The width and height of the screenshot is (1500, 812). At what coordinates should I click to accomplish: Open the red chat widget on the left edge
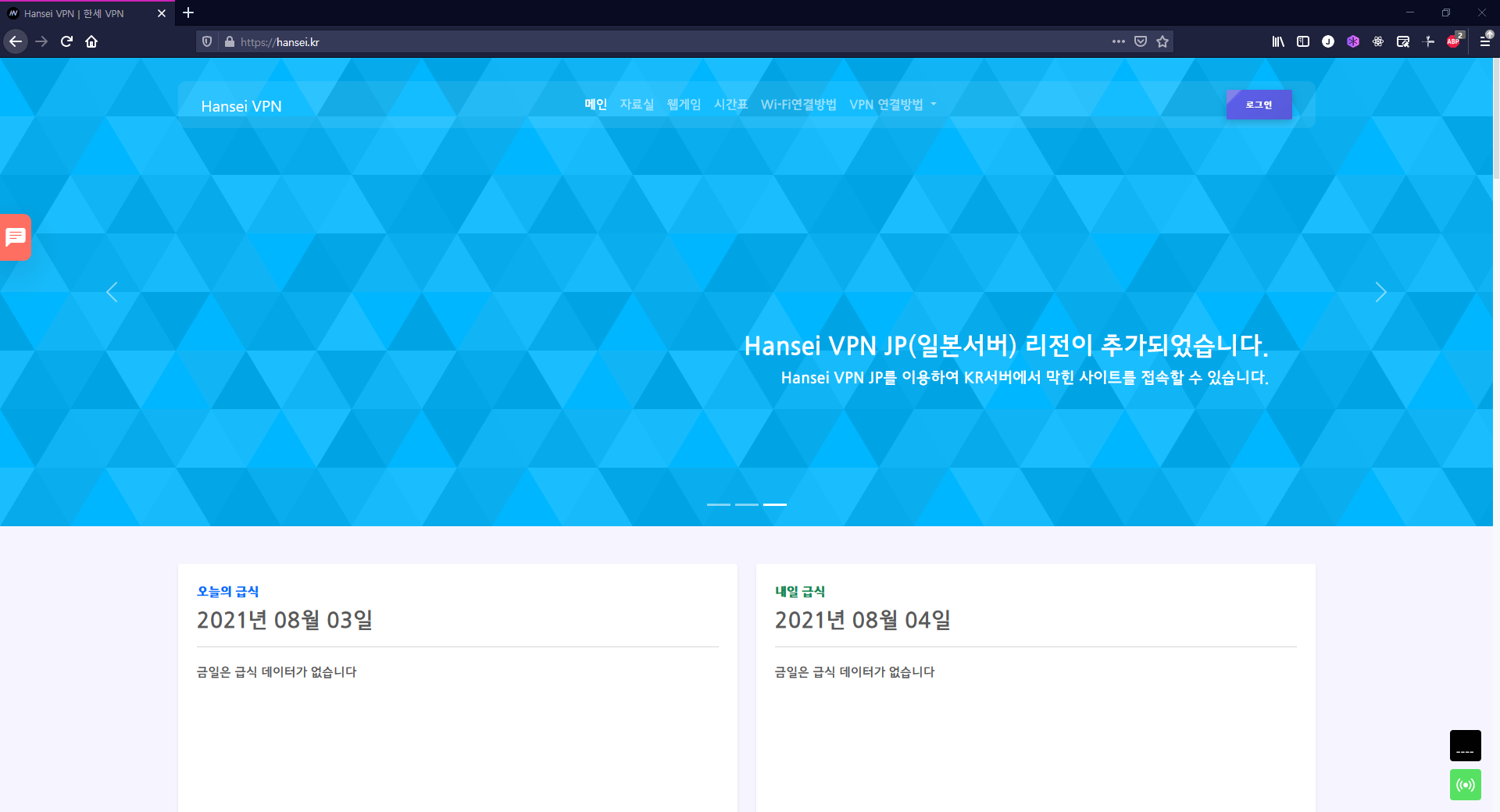click(16, 237)
